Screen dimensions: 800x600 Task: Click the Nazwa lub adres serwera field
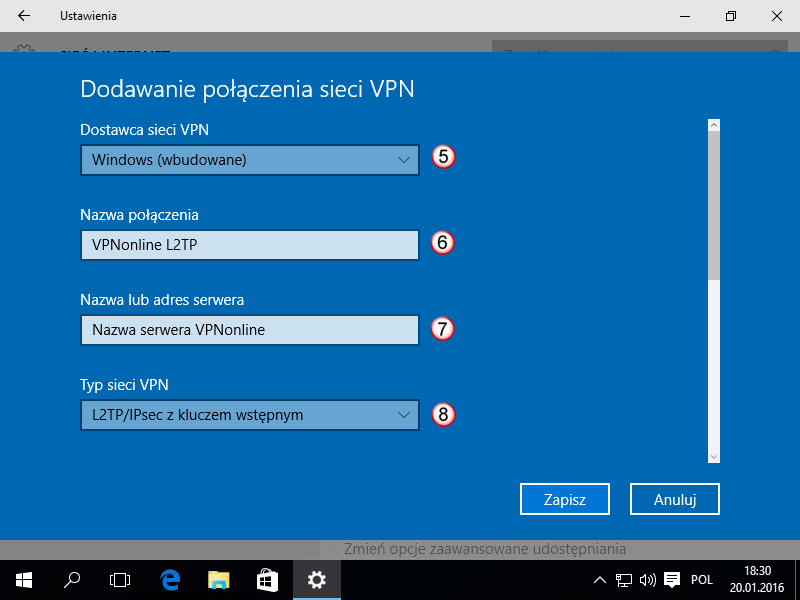point(249,330)
